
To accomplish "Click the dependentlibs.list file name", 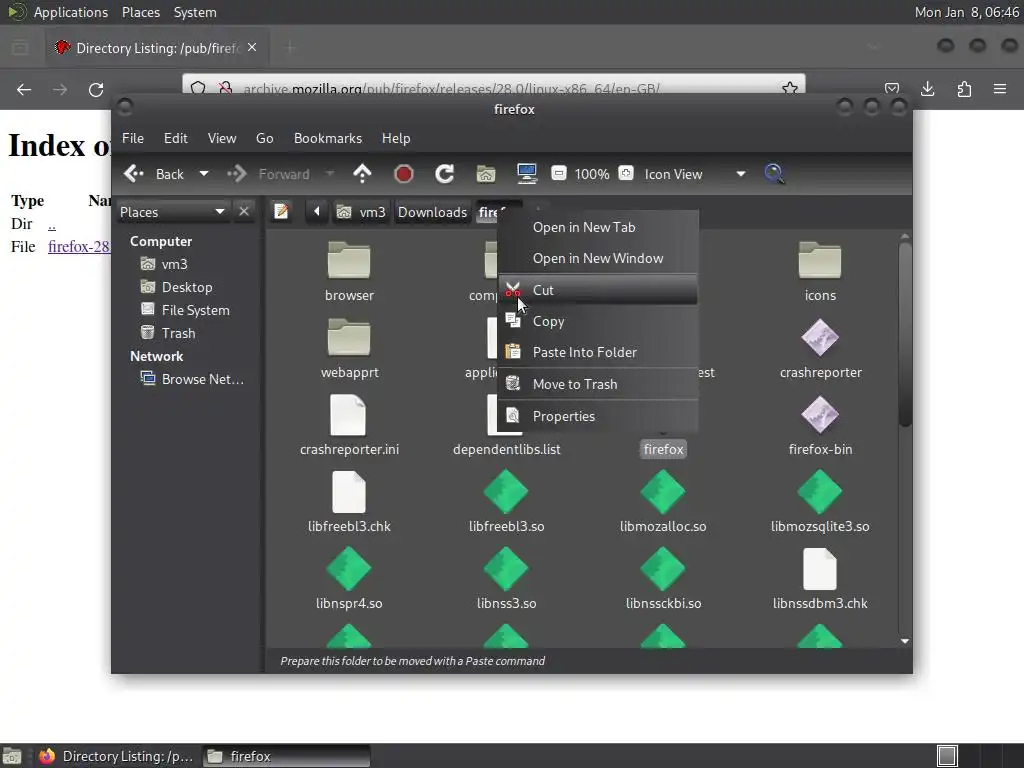I will [x=506, y=449].
